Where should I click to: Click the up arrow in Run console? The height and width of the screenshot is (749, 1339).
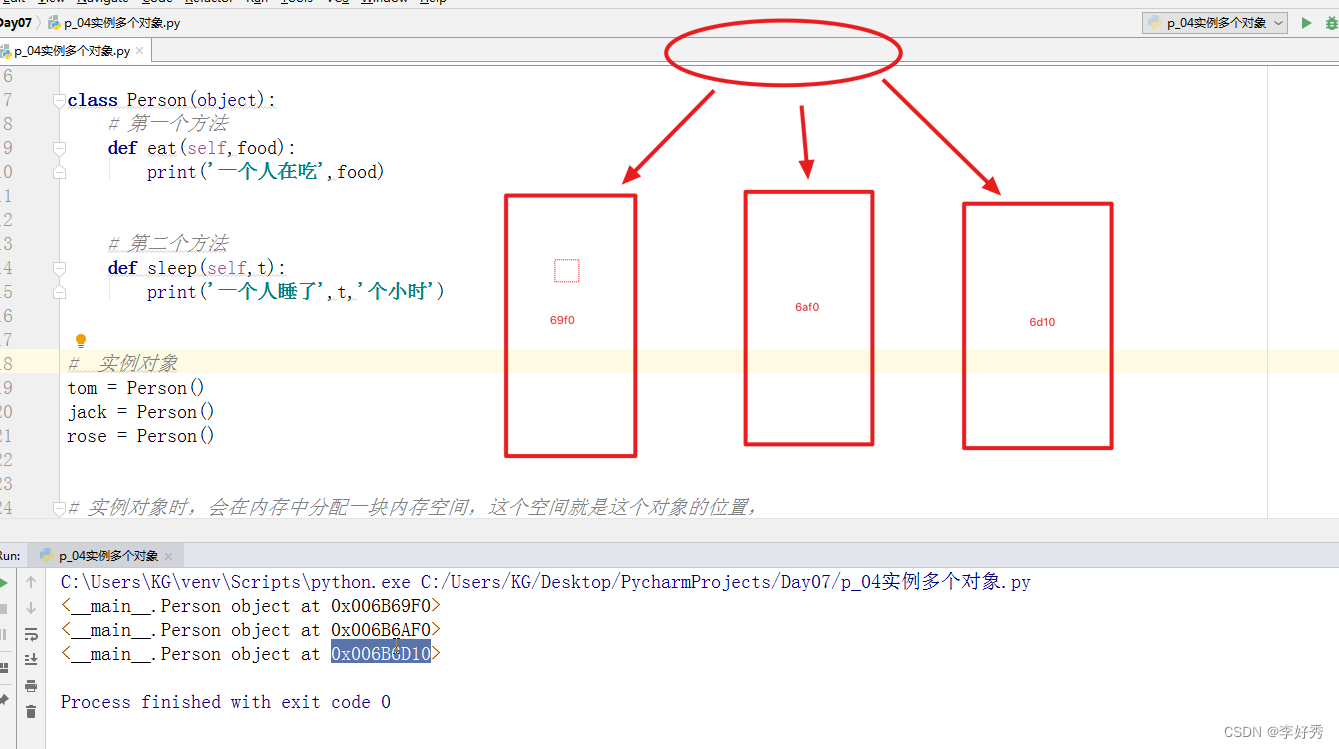(x=31, y=582)
